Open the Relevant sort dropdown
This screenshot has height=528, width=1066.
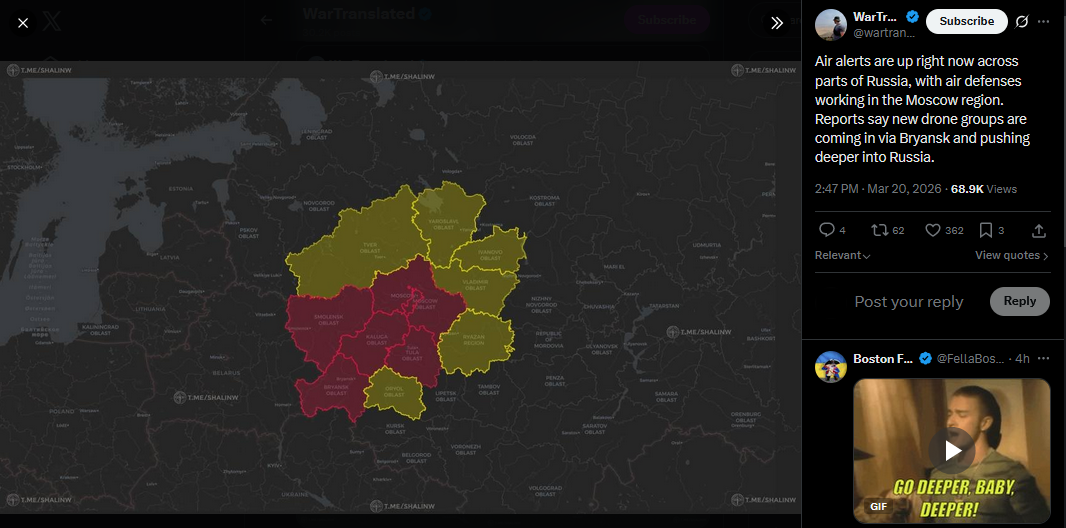tap(843, 256)
